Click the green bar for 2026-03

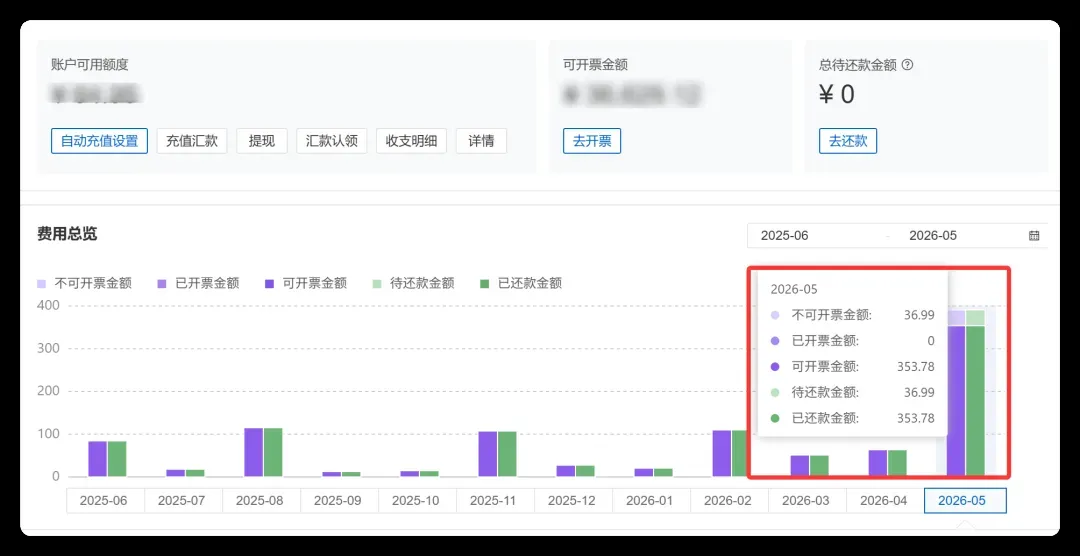tap(819, 466)
